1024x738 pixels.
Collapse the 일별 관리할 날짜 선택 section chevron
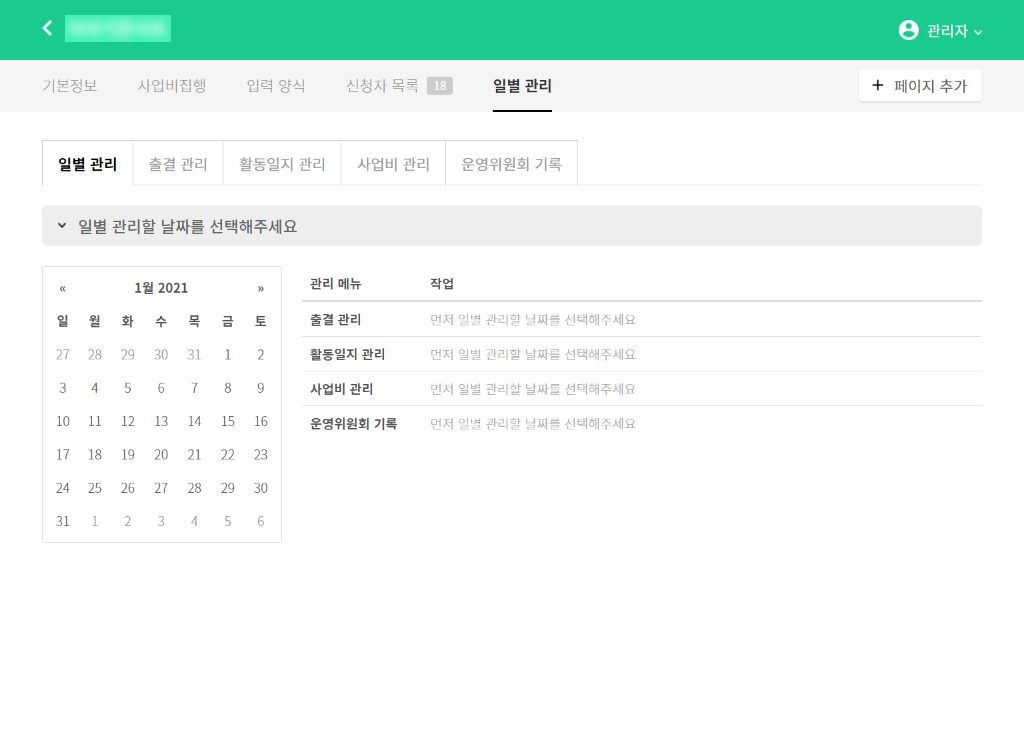coord(62,226)
